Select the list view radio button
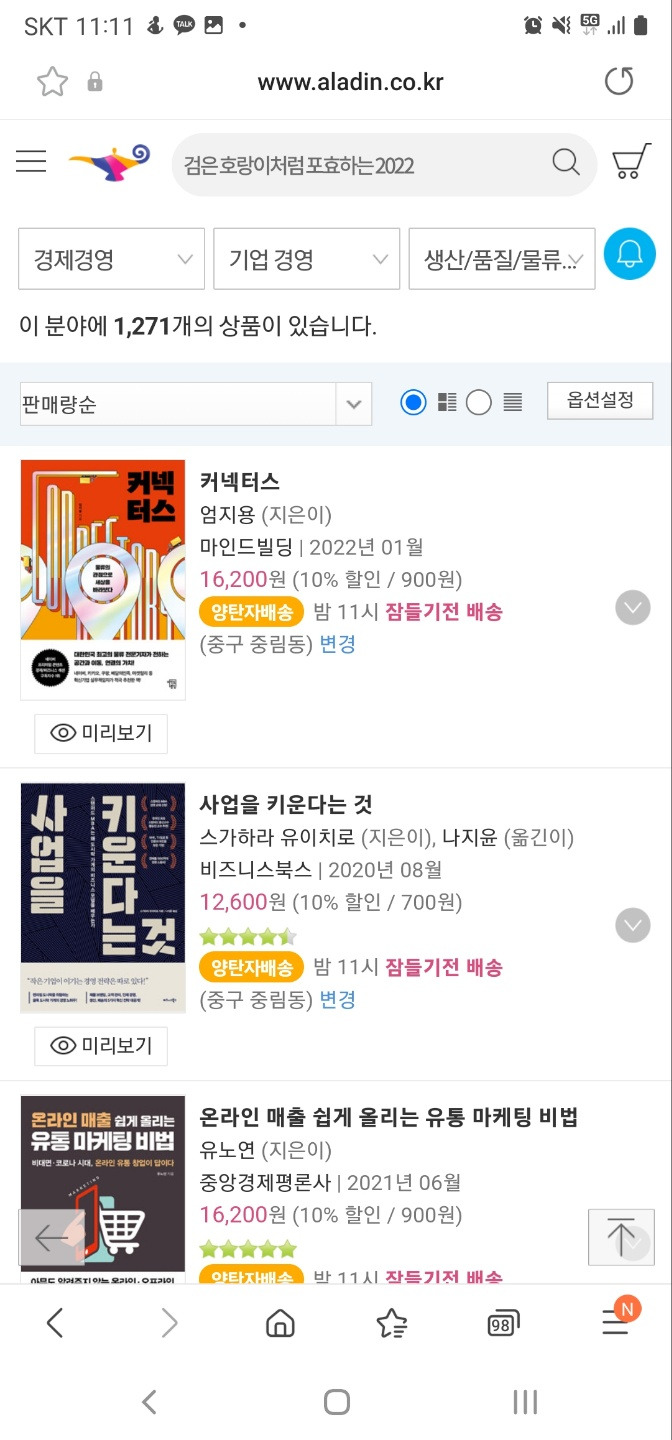 tap(479, 401)
